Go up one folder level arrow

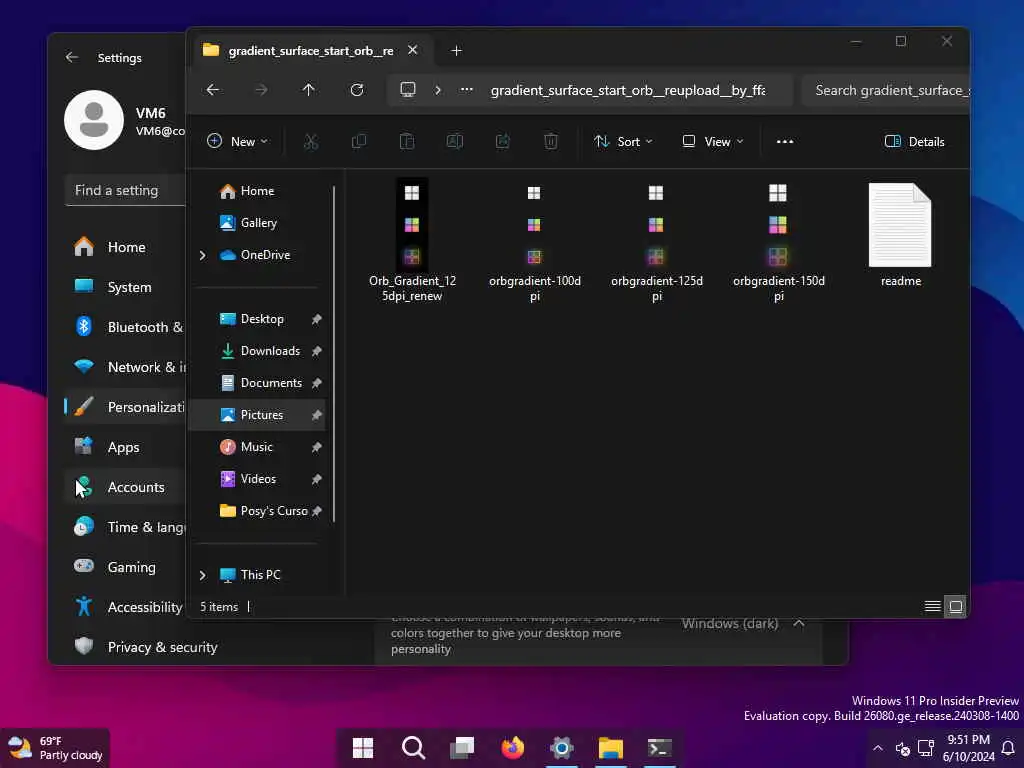pyautogui.click(x=308, y=89)
